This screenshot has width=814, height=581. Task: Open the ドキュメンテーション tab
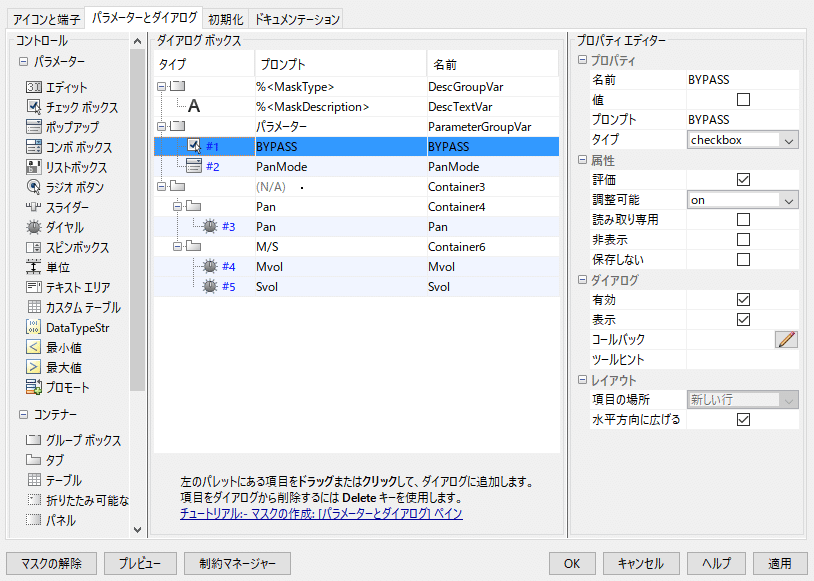tap(296, 20)
